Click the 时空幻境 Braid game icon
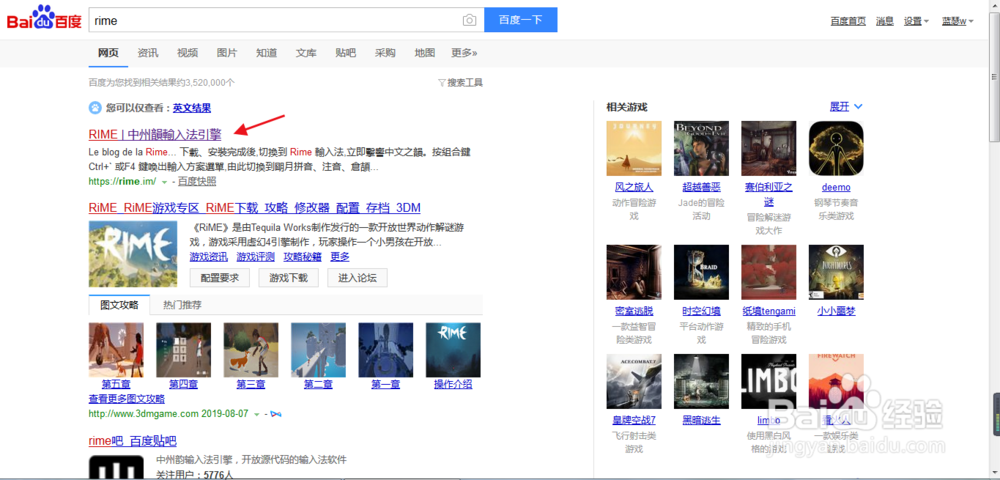This screenshot has width=1000, height=480. point(702,272)
